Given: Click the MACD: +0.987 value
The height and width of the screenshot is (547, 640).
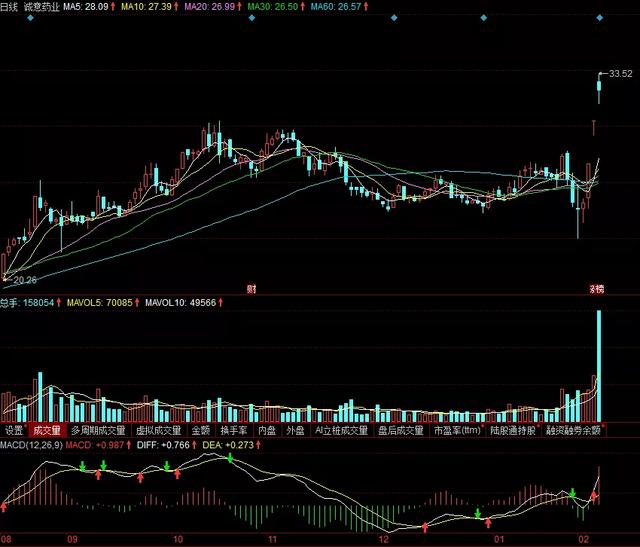Looking at the screenshot, I should pyautogui.click(x=95, y=445).
